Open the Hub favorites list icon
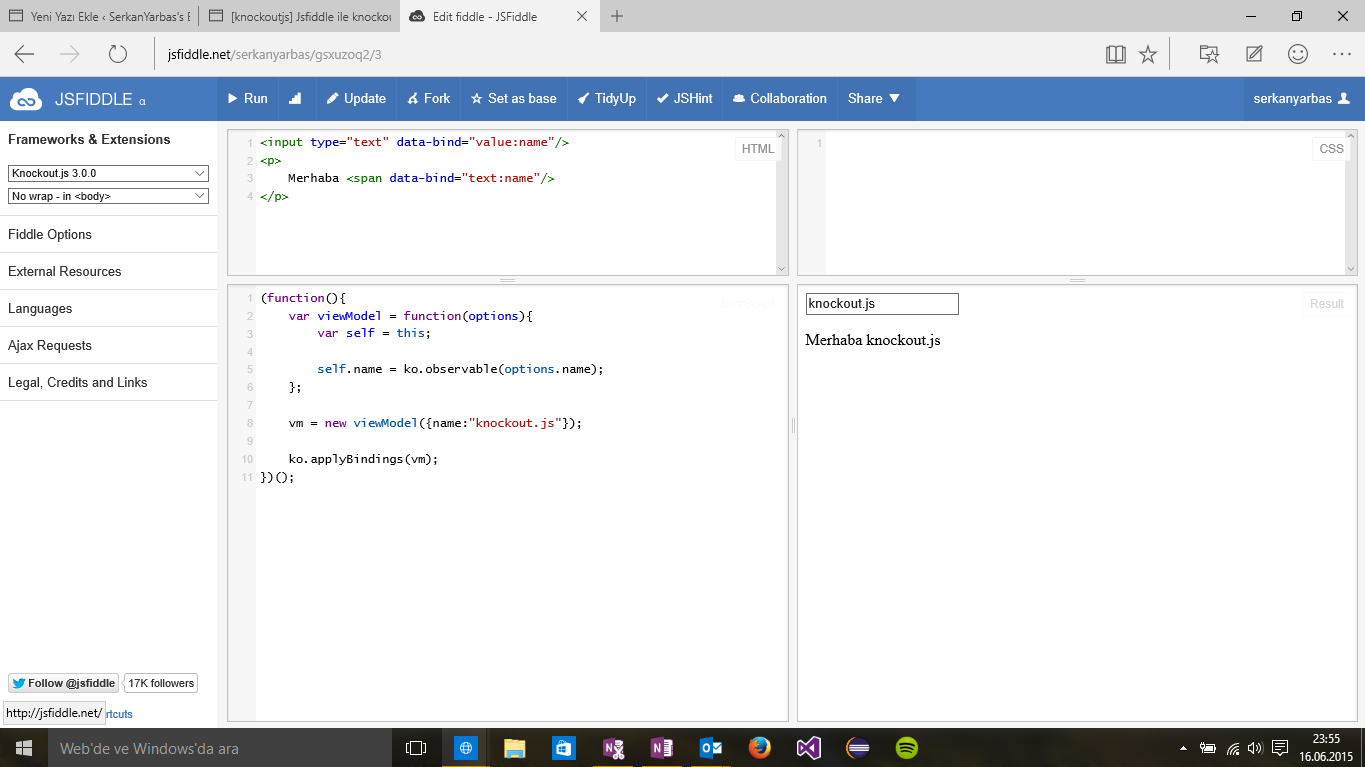1365x767 pixels. tap(1209, 54)
